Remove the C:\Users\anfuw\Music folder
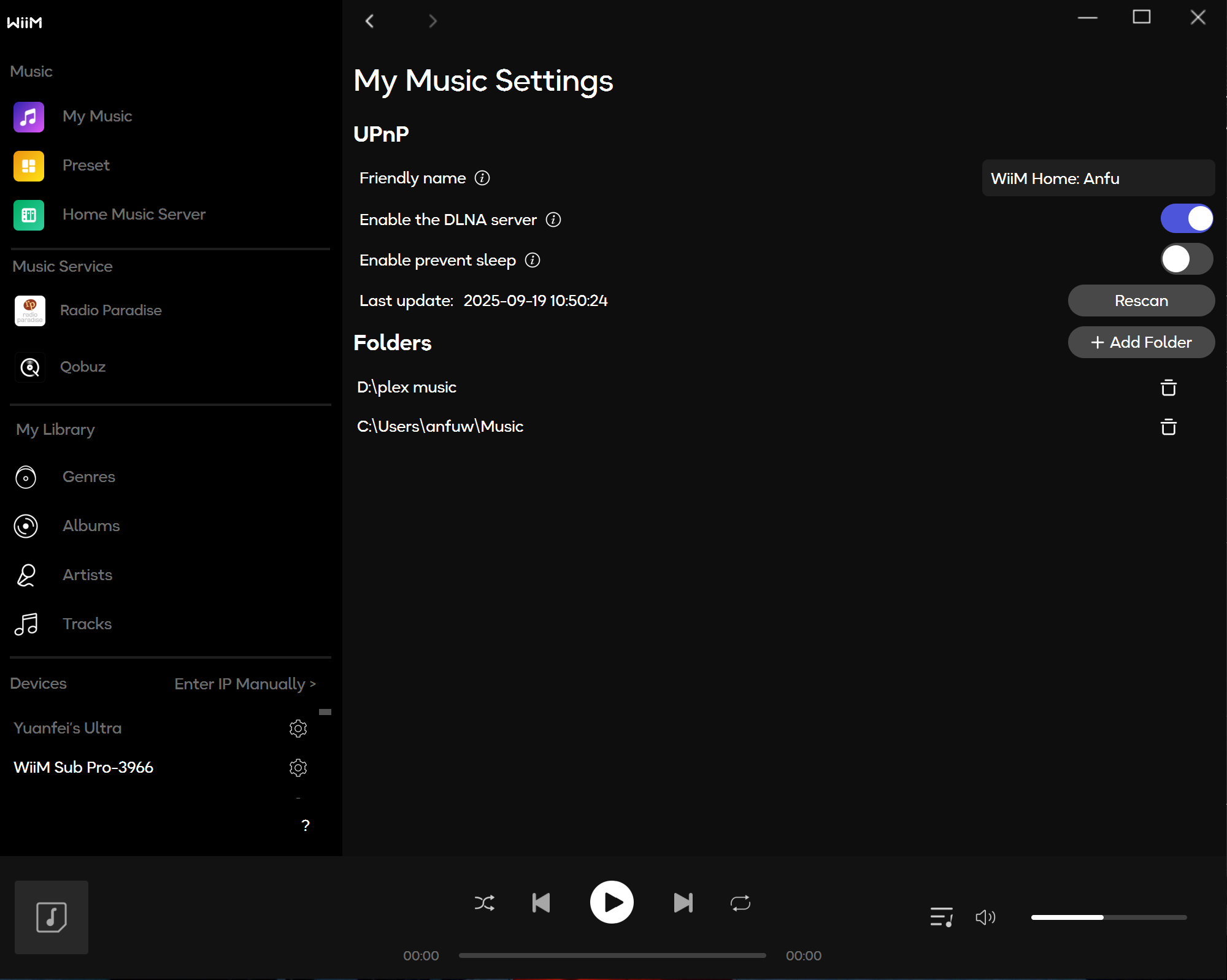Screen dimensions: 1227x980 [x=1168, y=427]
